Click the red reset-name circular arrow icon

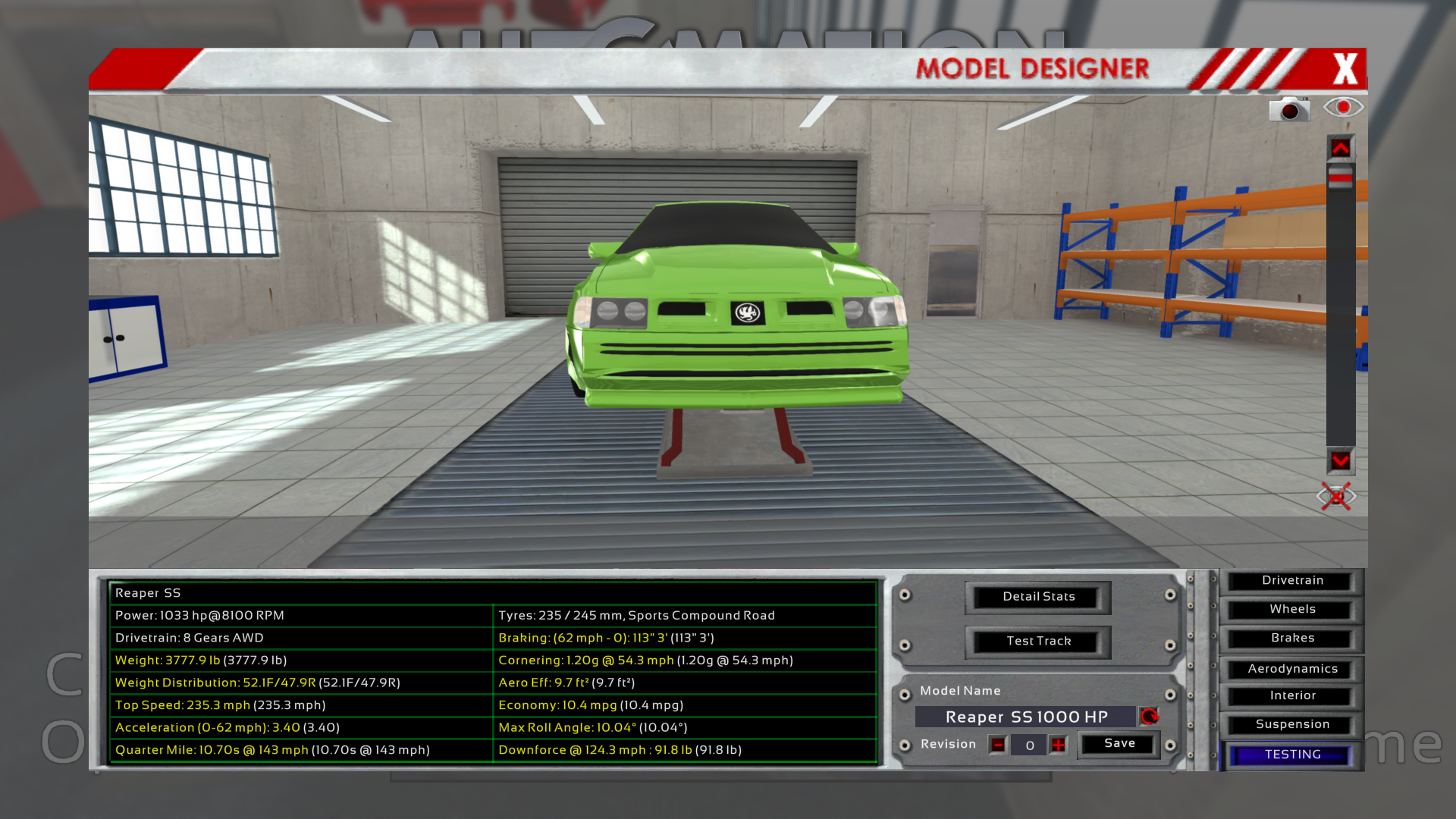(1150, 717)
